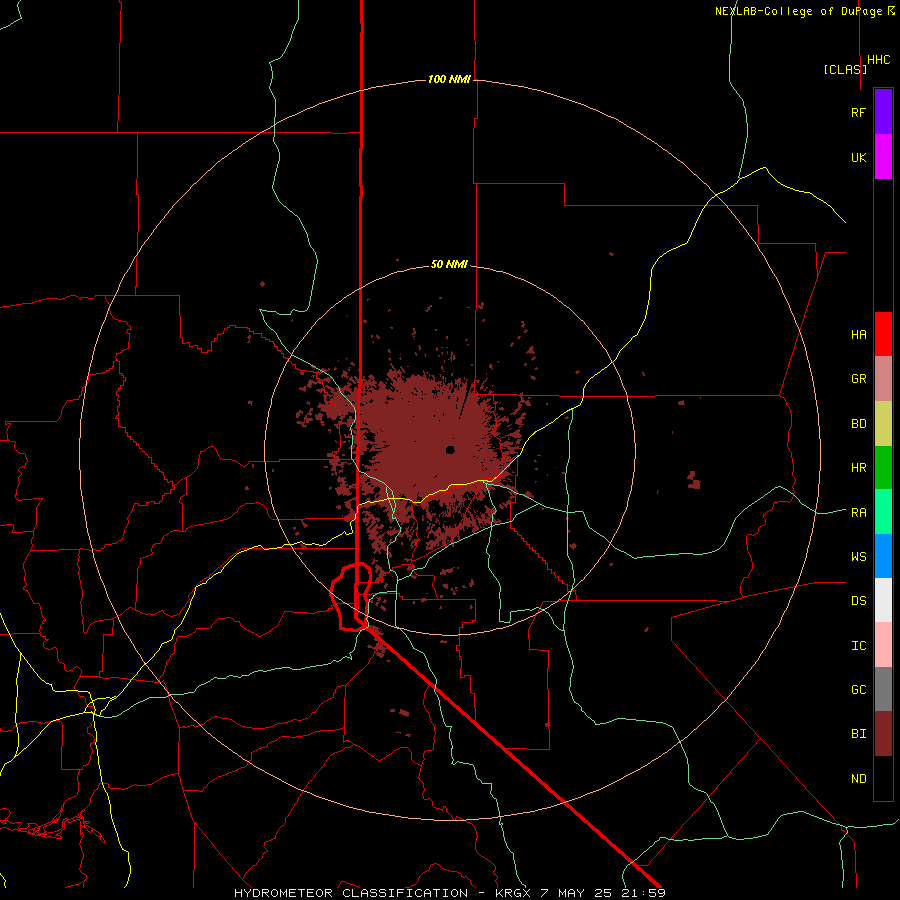Viewport: 900px width, 900px height.
Task: Click the HR legend label
Action: pyautogui.click(x=858, y=468)
